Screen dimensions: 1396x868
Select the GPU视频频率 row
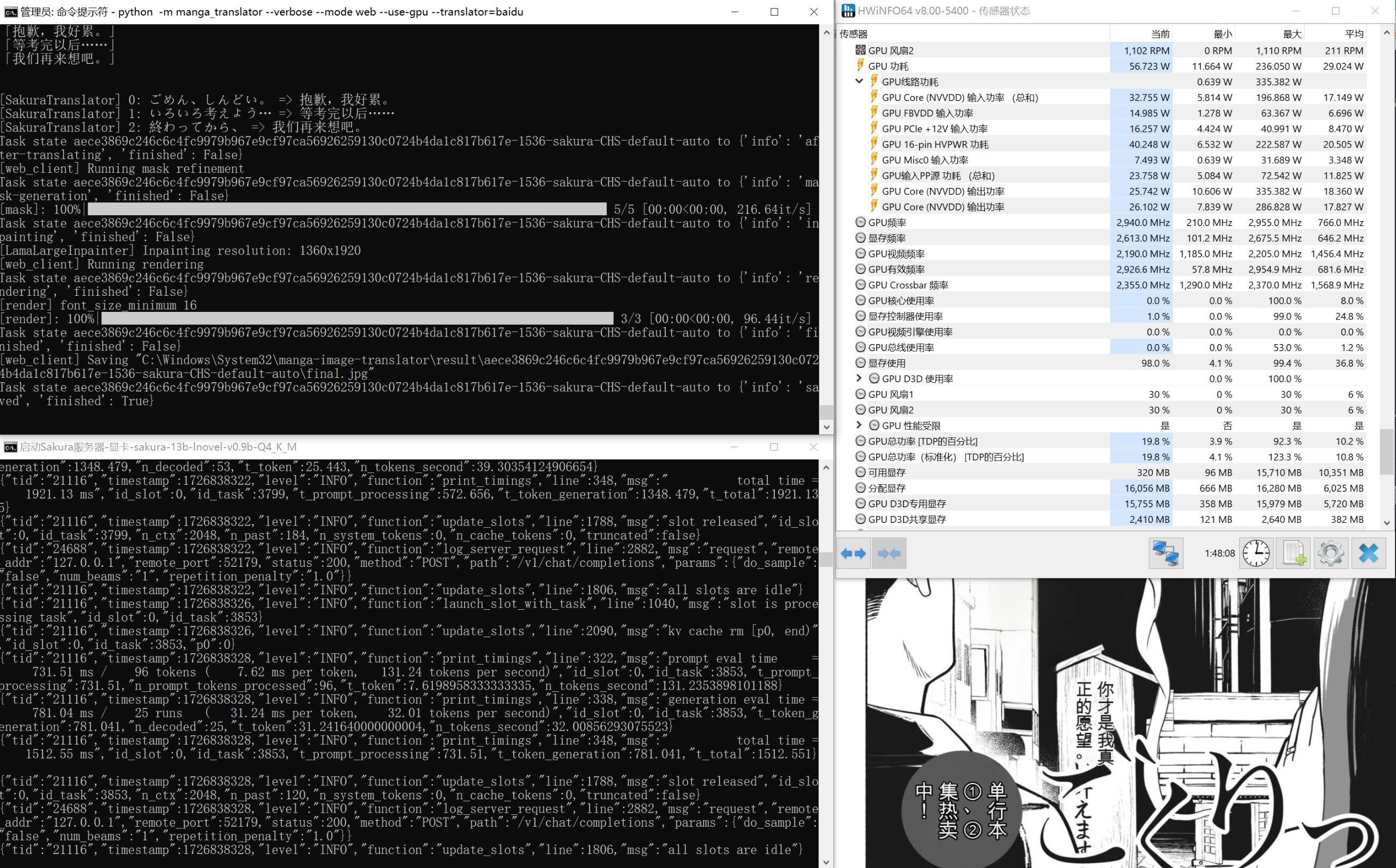tap(1101, 254)
